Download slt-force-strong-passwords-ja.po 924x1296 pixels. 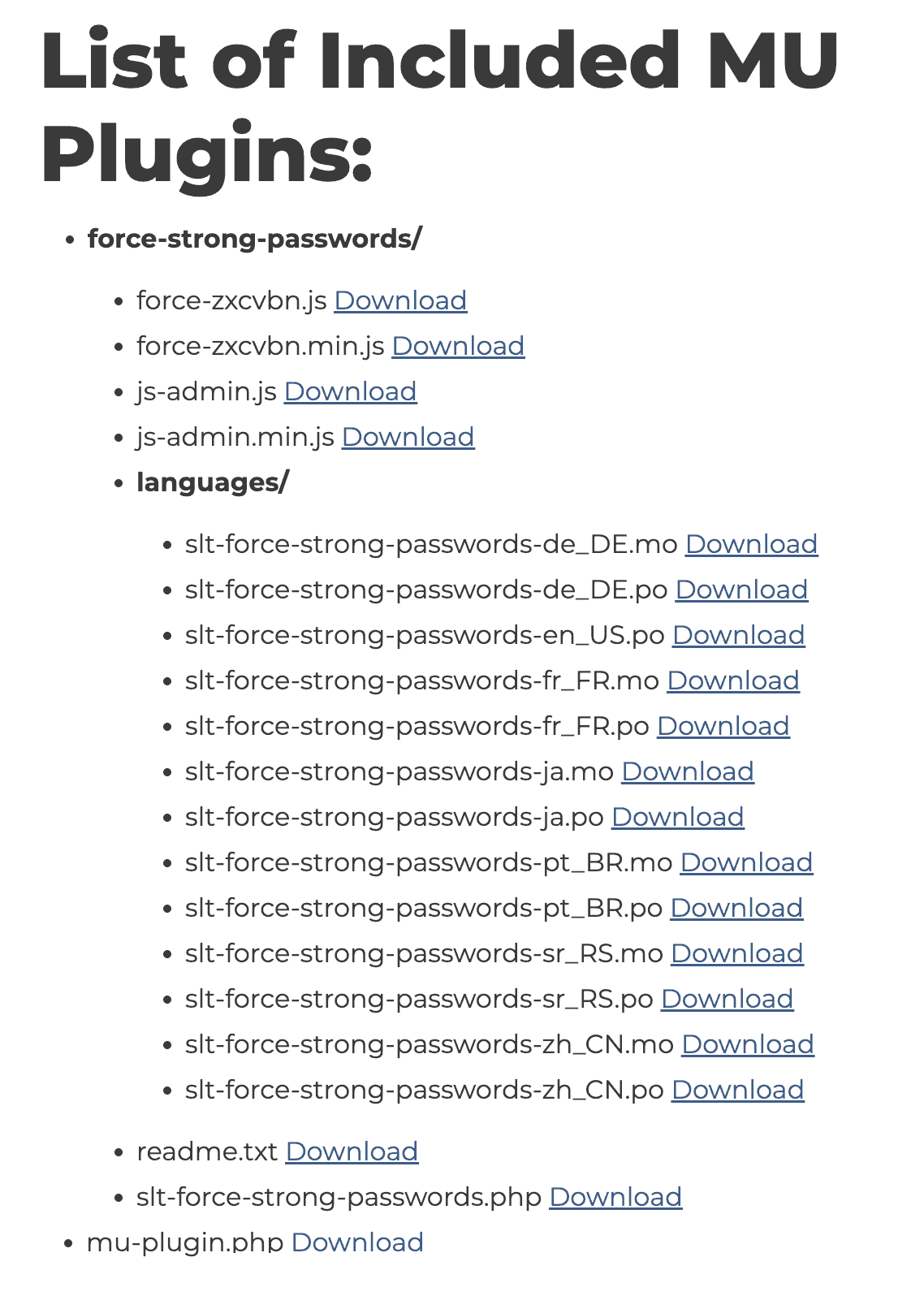coord(677,817)
